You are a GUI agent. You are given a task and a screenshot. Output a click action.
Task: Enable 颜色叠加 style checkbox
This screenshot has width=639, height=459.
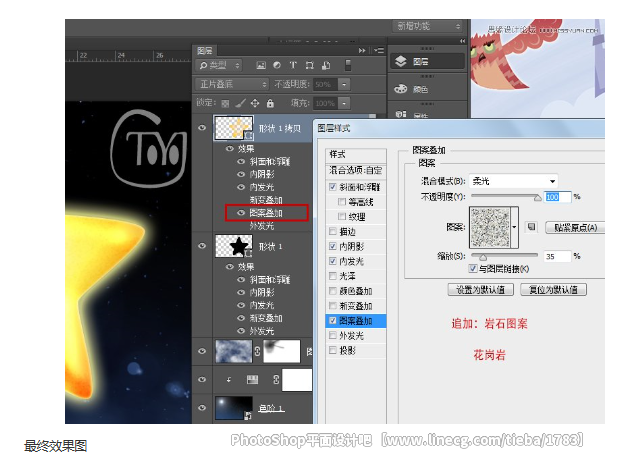click(333, 291)
